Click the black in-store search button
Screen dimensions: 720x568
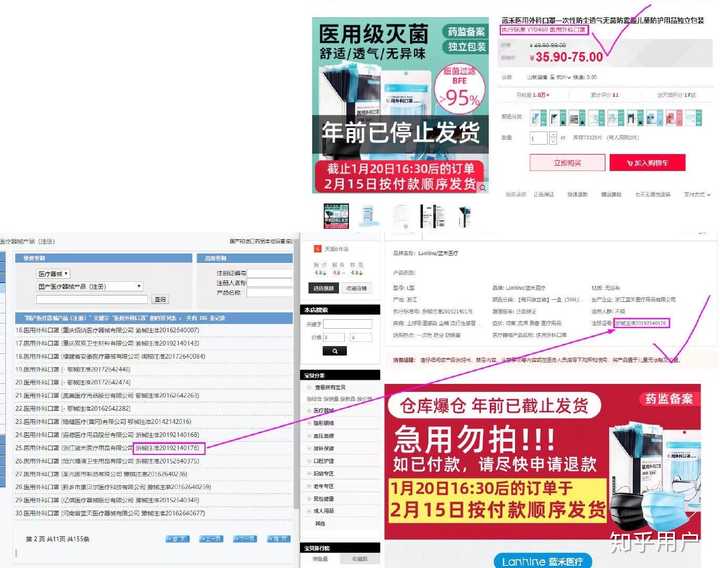335,351
